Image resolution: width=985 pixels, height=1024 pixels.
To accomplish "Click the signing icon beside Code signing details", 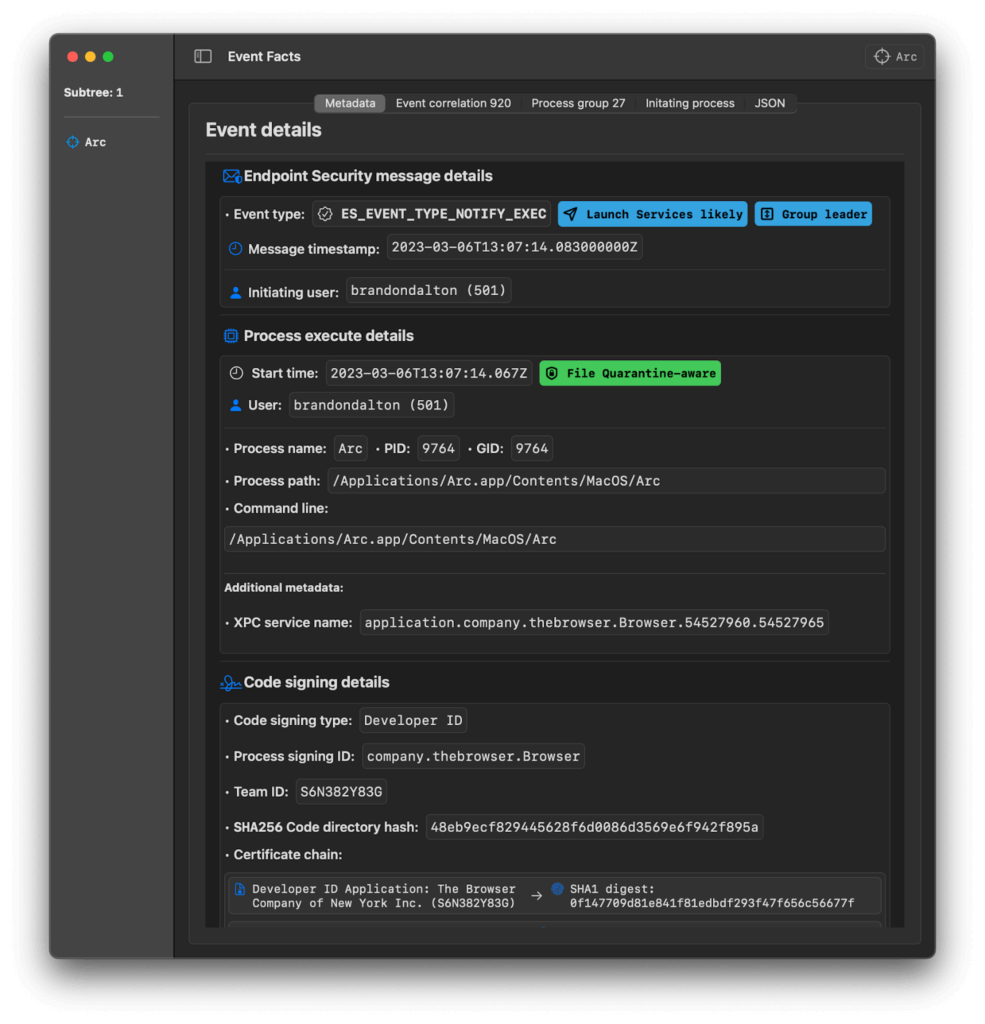I will [x=229, y=682].
